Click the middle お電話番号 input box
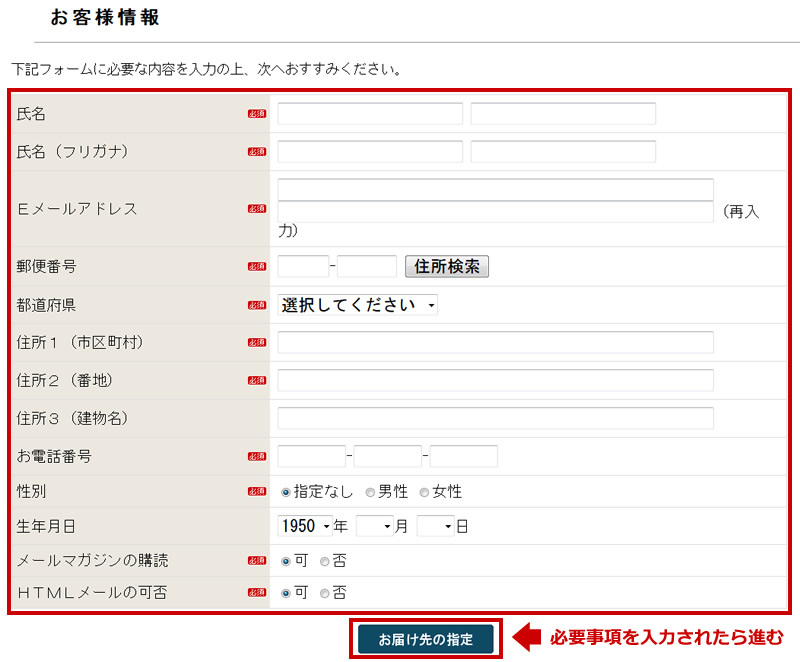800x662 pixels. [x=388, y=456]
